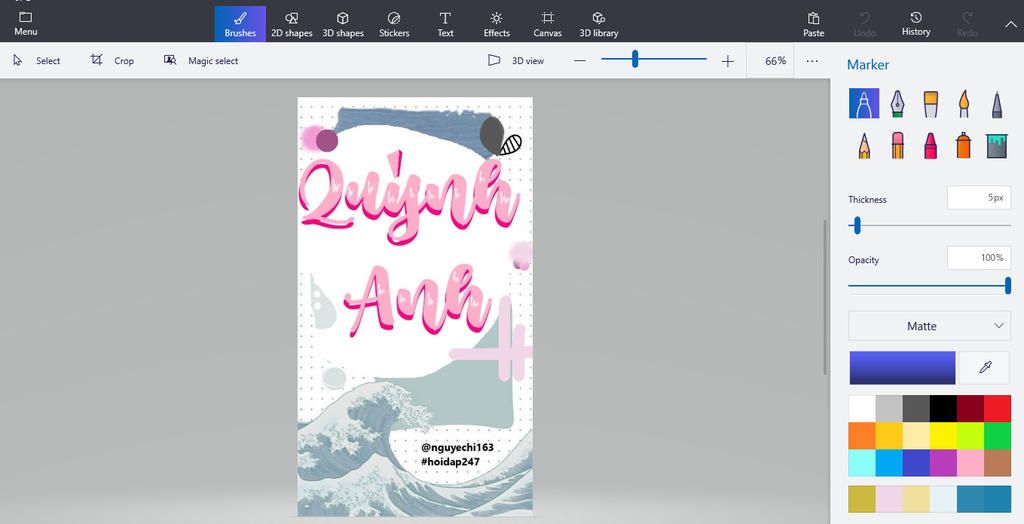Viewport: 1024px width, 524px height.
Task: Pick the purple color swatch
Action: [943, 463]
